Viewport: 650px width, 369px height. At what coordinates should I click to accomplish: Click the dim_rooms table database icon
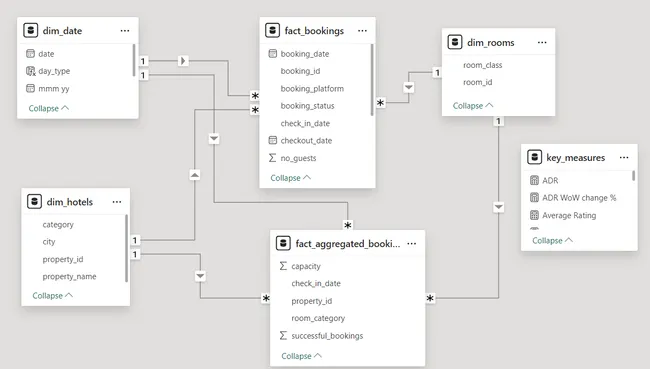click(x=455, y=42)
